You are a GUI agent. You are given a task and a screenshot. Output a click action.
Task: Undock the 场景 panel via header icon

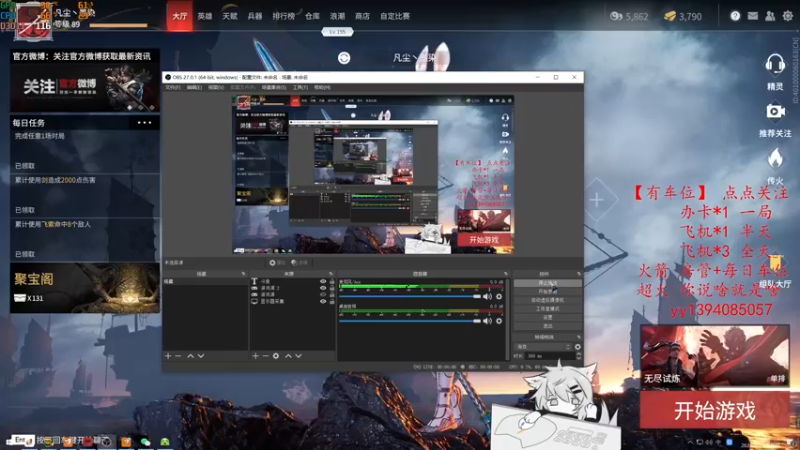243,274
